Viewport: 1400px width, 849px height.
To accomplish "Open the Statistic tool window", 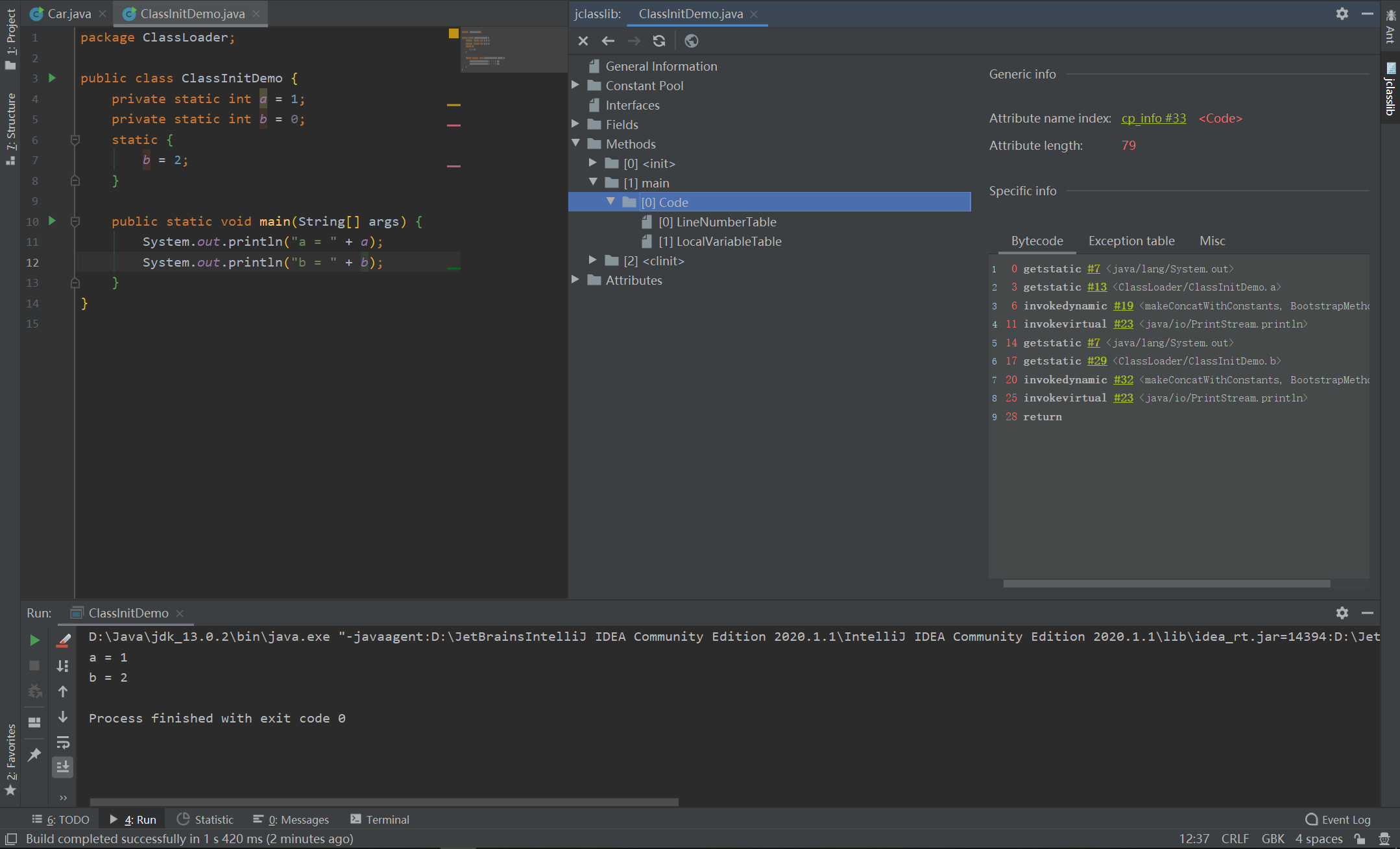I will coord(205,819).
